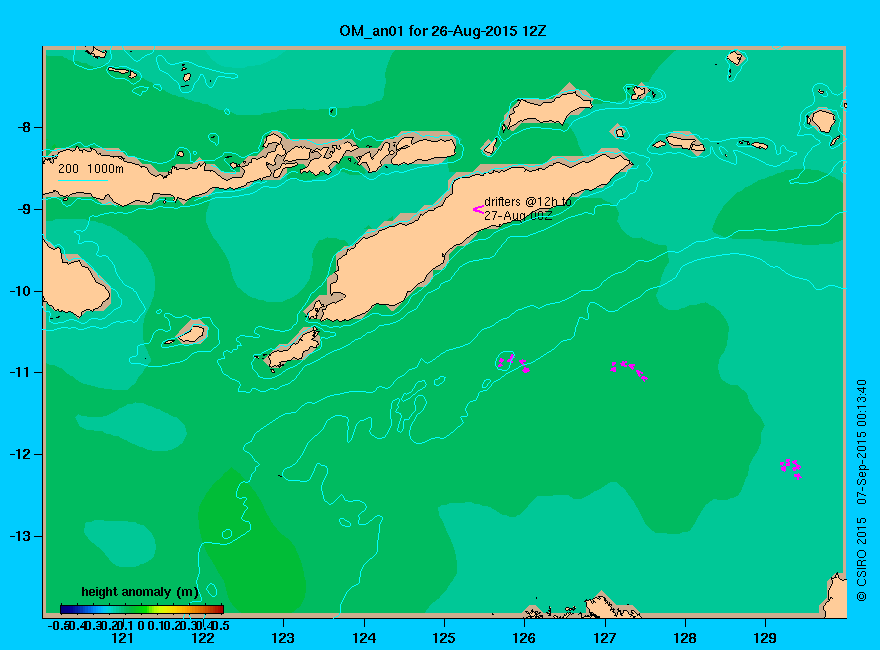The width and height of the screenshot is (880, 650).
Task: Click longitude axis label 128
Action: click(x=685, y=638)
